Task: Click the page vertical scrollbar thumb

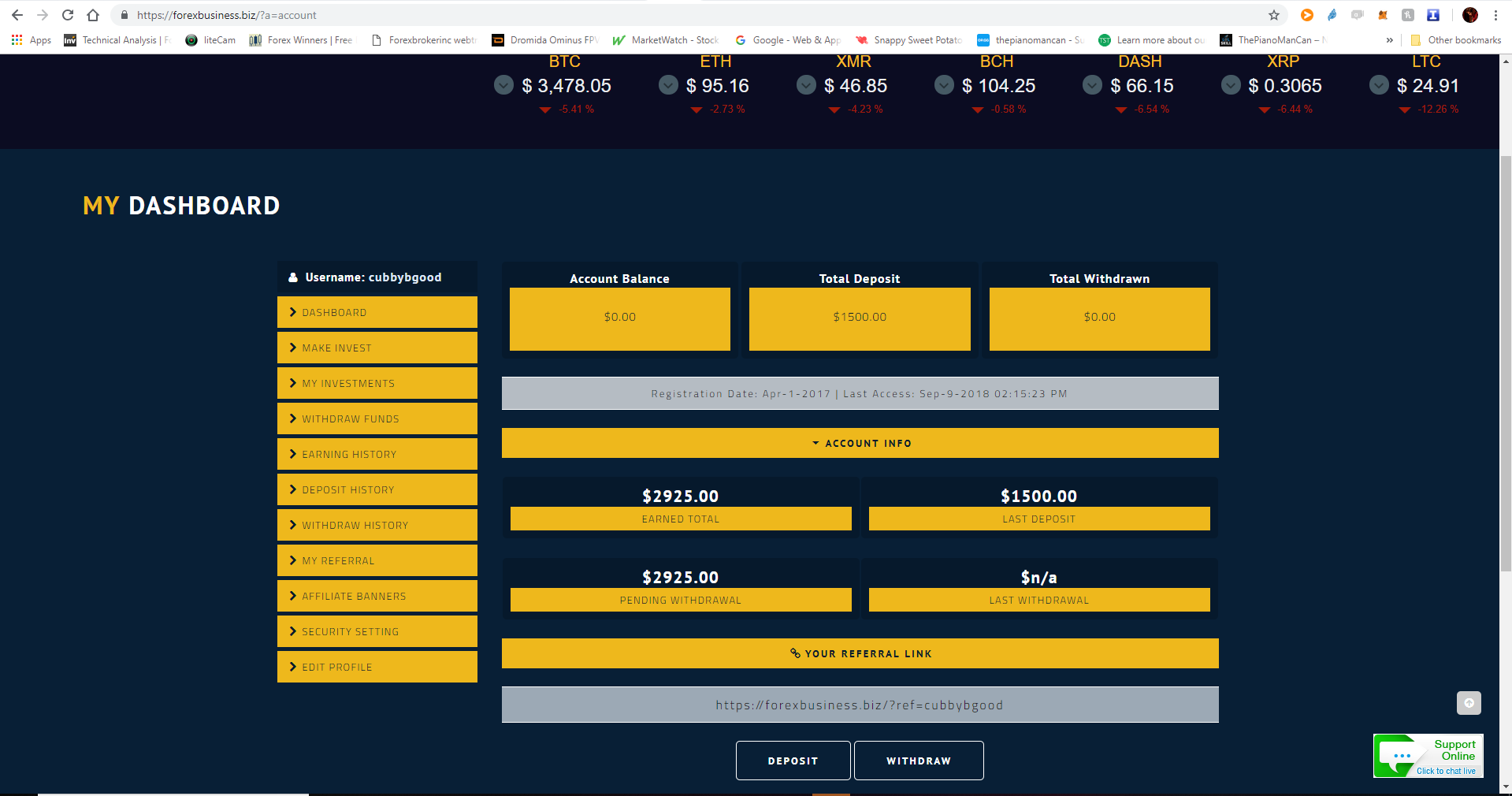Action: [x=1506, y=363]
